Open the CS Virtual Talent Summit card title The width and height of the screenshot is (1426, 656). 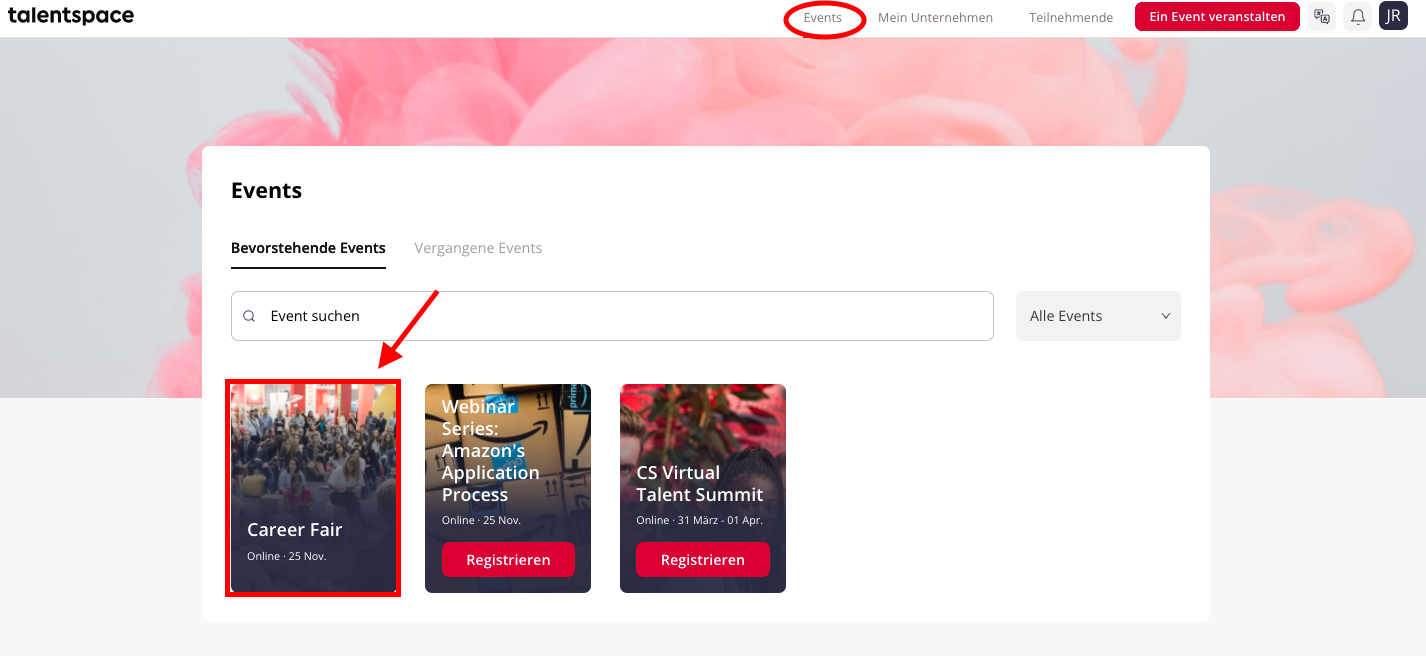pyautogui.click(x=700, y=483)
